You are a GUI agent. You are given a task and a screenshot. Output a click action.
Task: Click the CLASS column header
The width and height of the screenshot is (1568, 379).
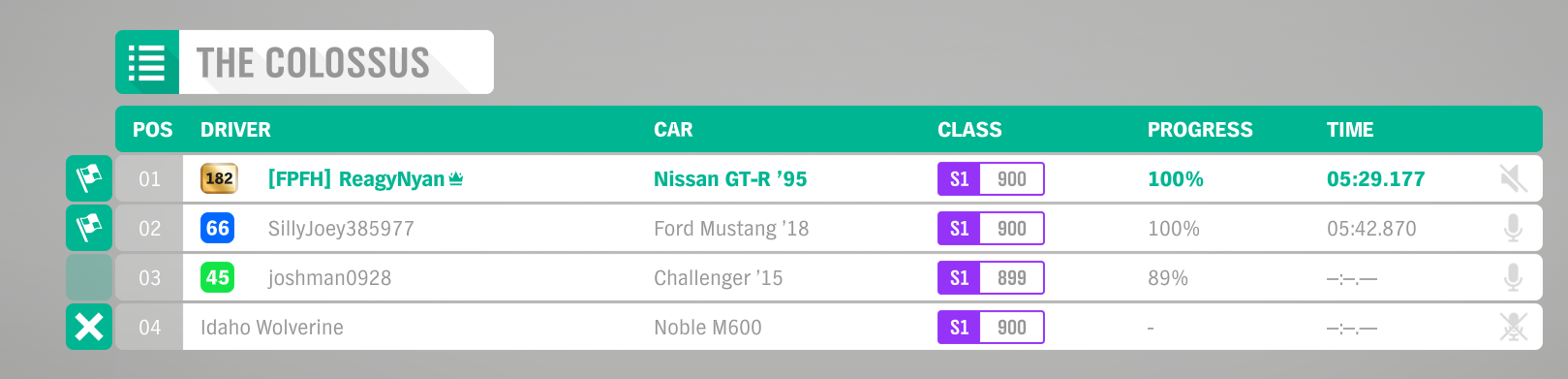coord(969,130)
